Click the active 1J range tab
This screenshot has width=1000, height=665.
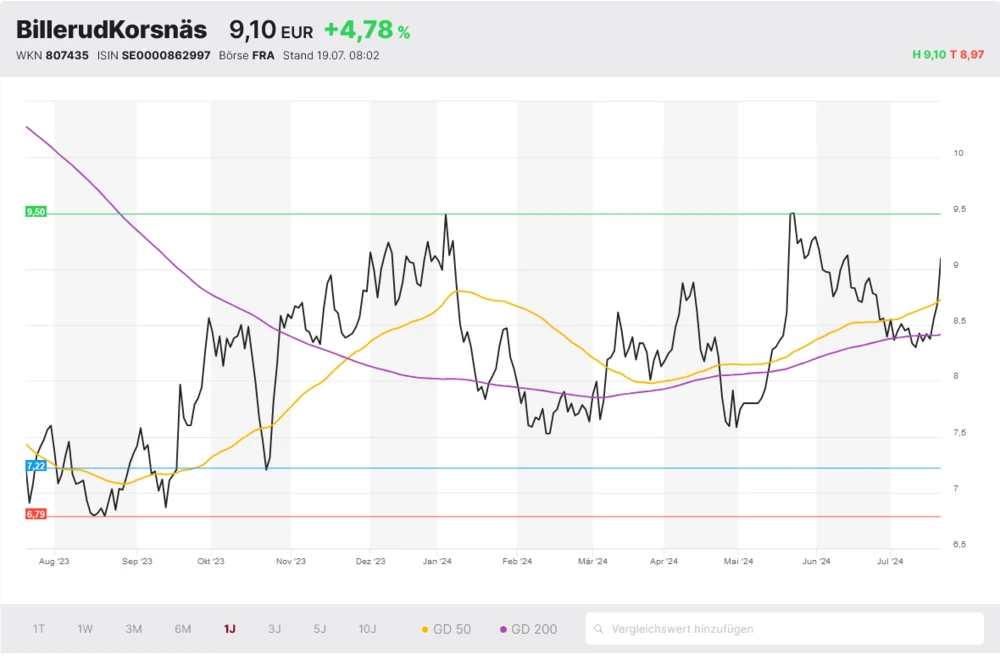coord(230,629)
